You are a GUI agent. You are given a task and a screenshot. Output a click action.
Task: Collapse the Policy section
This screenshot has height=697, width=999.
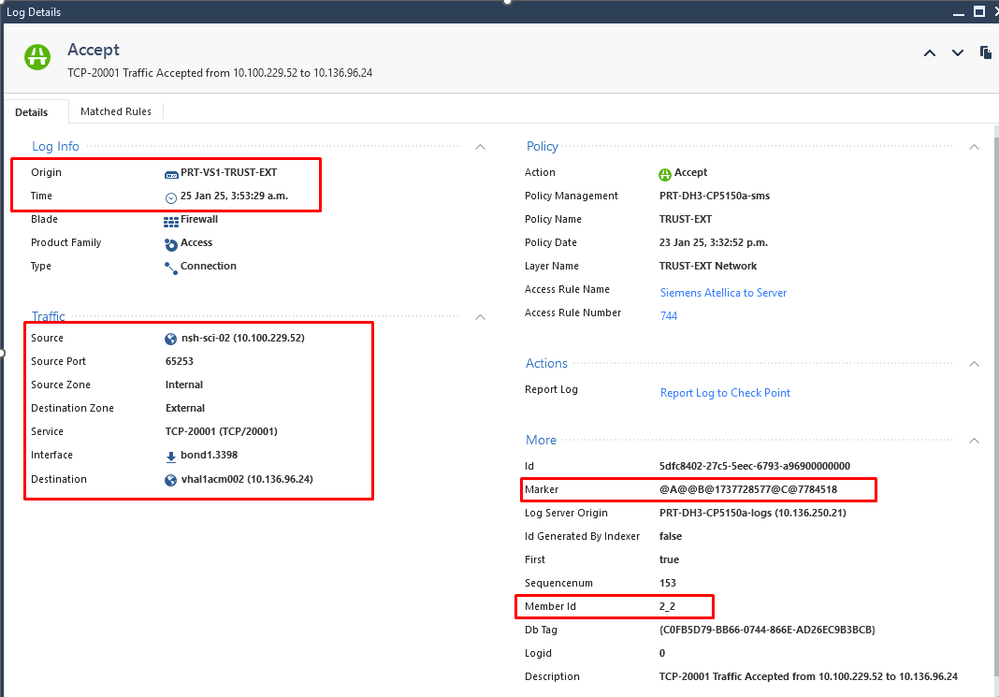(x=974, y=147)
